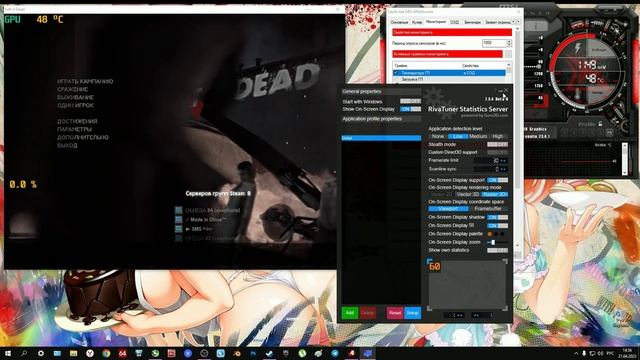Click the 60 FPS marker in OSD preview
The width and height of the screenshot is (640, 360).
click(435, 267)
